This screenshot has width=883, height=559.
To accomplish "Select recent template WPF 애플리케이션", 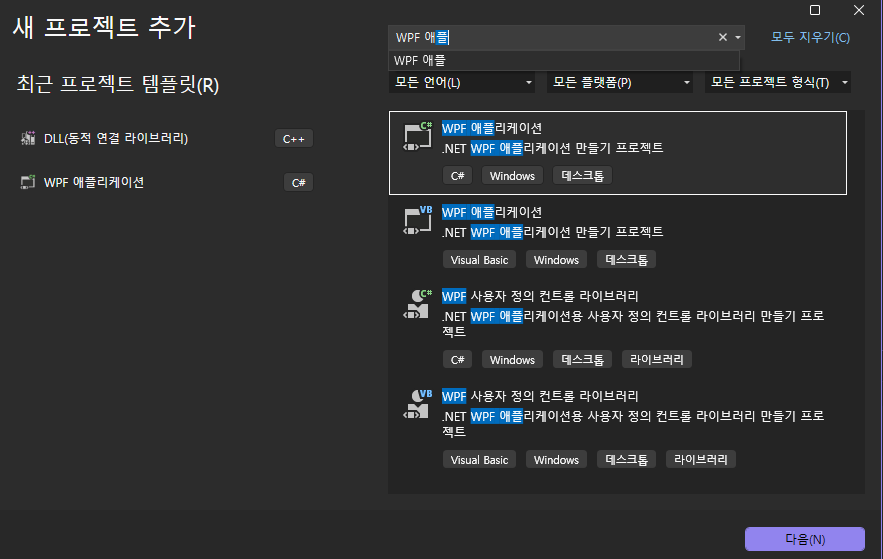I will (93, 182).
